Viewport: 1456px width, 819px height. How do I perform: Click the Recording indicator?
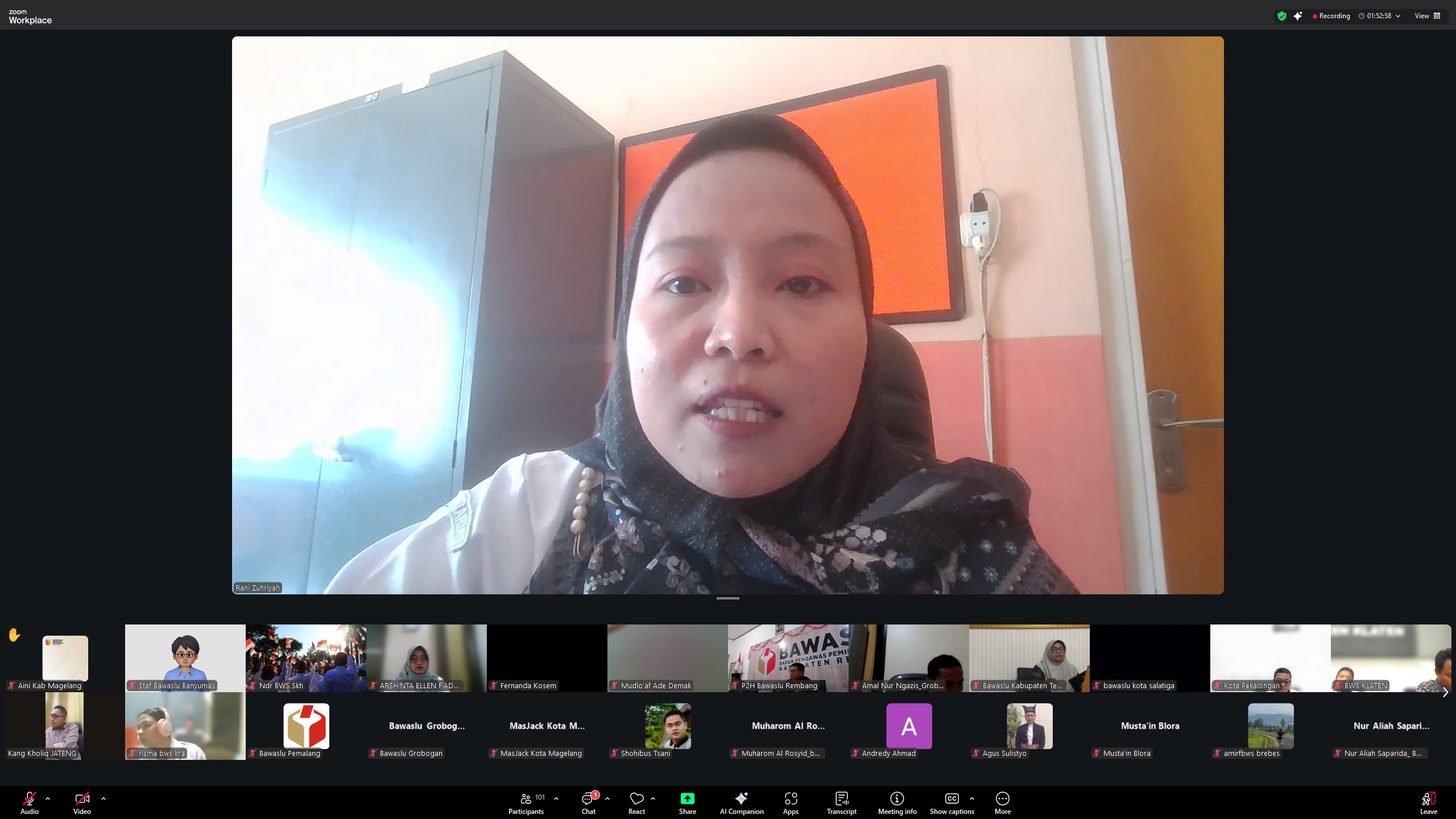click(1331, 16)
